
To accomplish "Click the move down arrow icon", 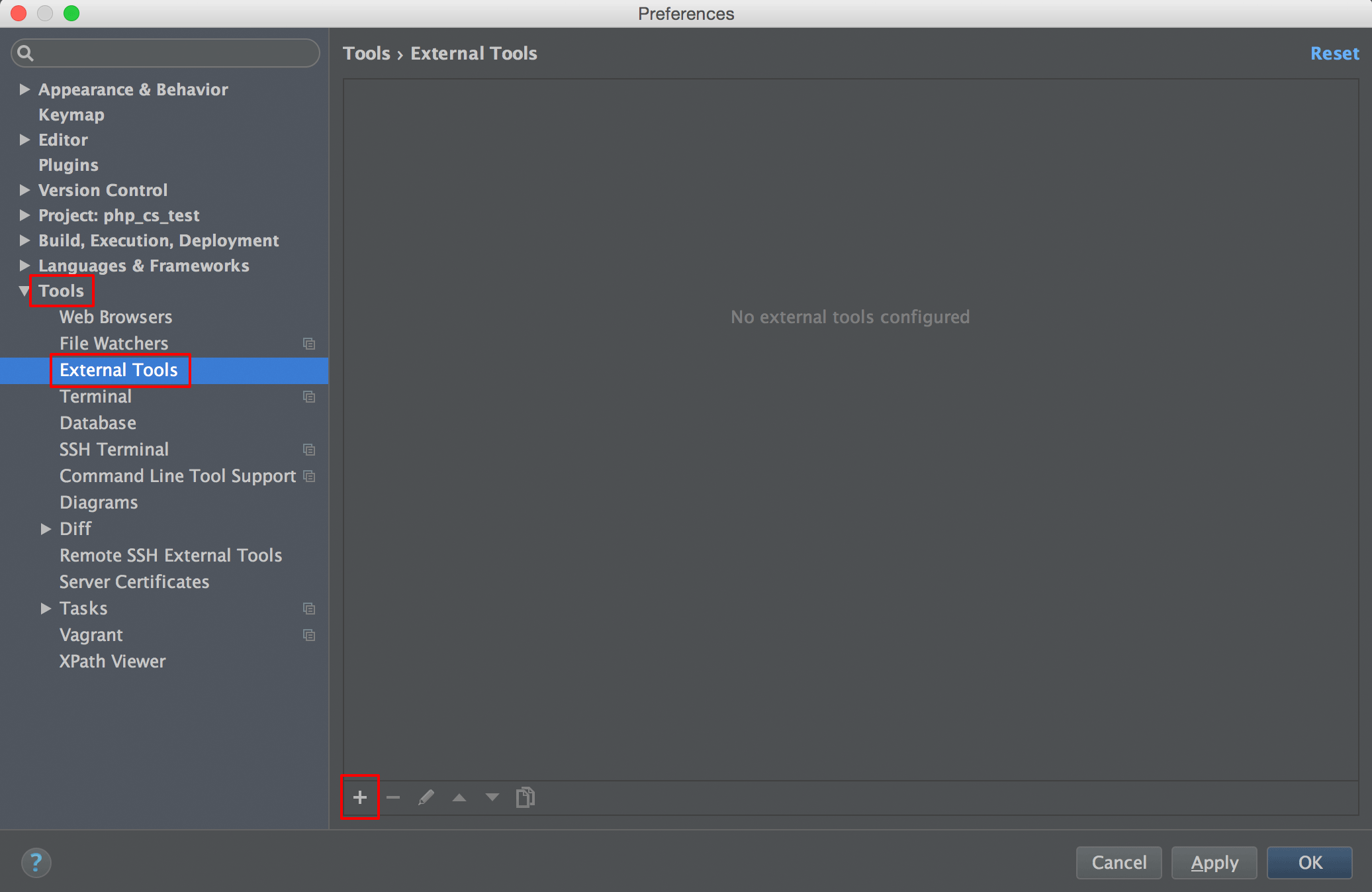I will (492, 797).
